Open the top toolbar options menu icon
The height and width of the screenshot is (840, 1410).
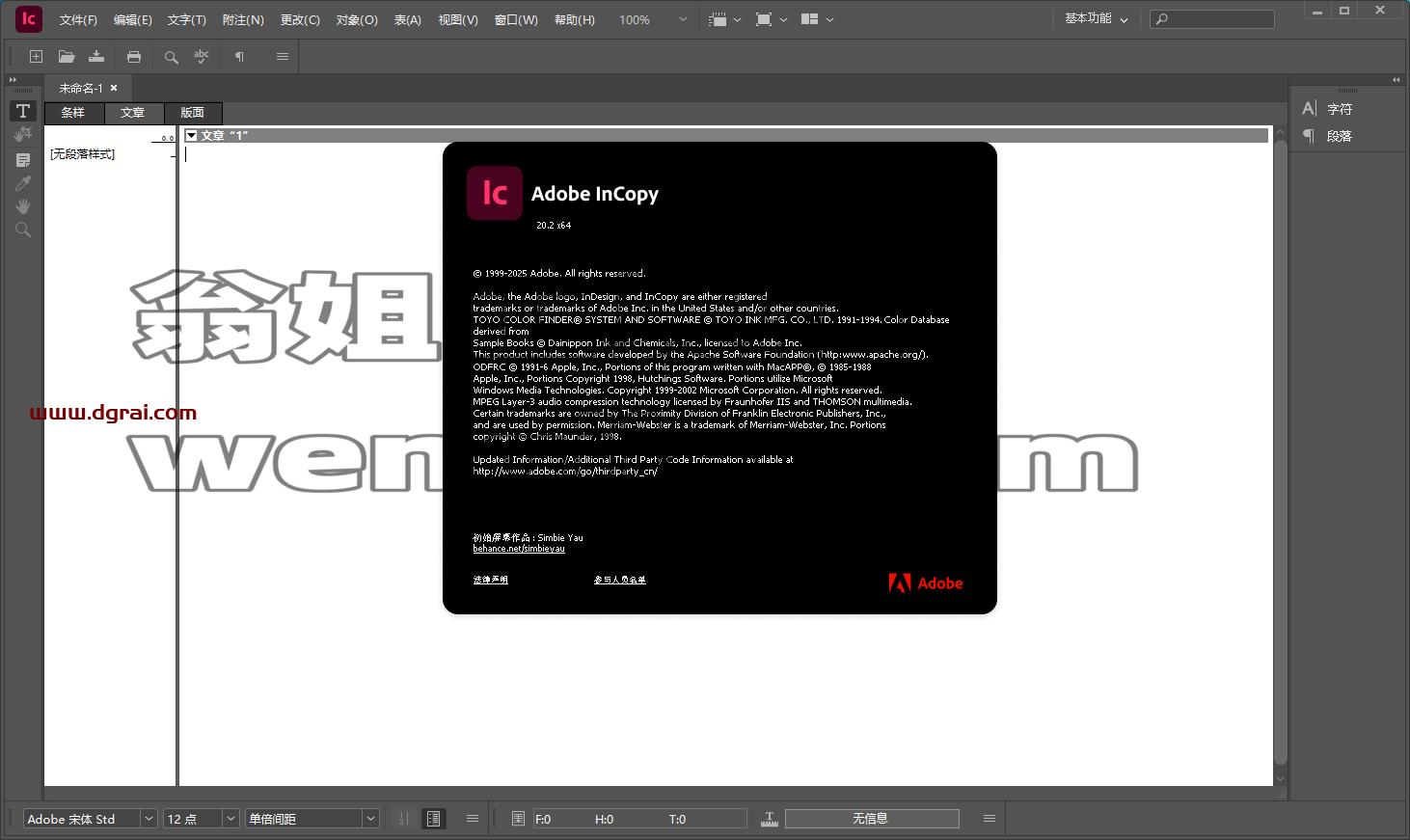283,57
